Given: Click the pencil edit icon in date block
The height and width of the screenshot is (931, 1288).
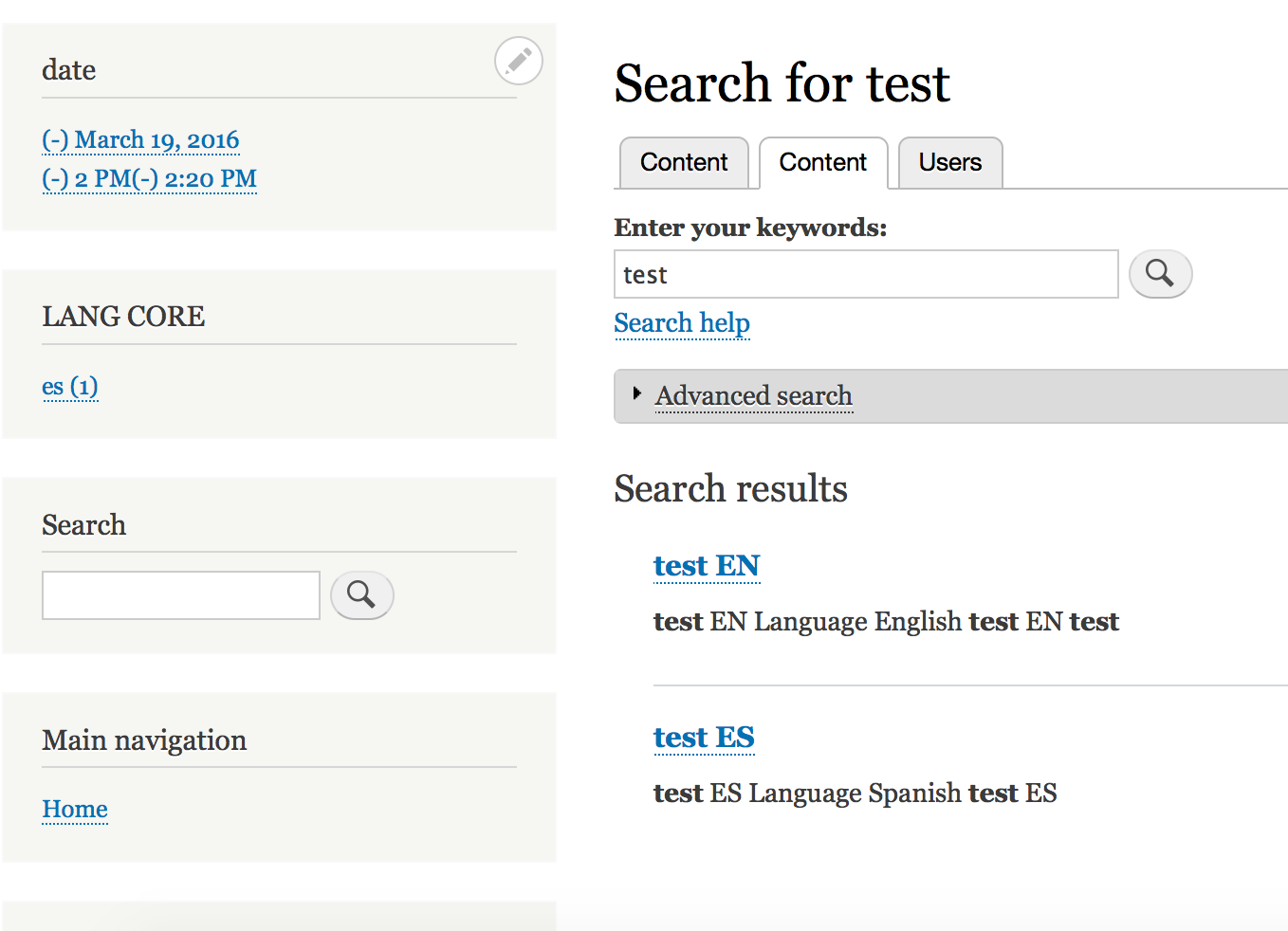Looking at the screenshot, I should click(x=518, y=62).
